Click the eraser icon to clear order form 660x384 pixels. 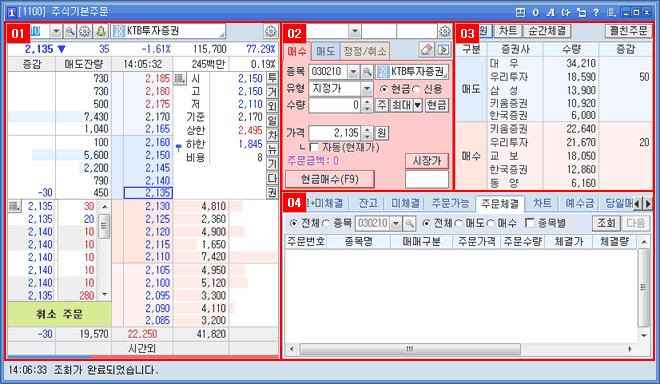coord(426,50)
